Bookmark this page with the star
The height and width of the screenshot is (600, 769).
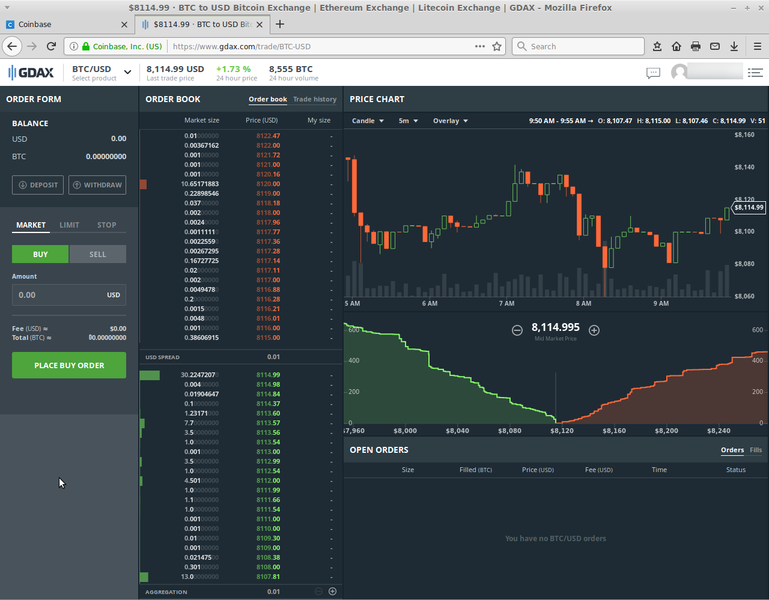497,46
